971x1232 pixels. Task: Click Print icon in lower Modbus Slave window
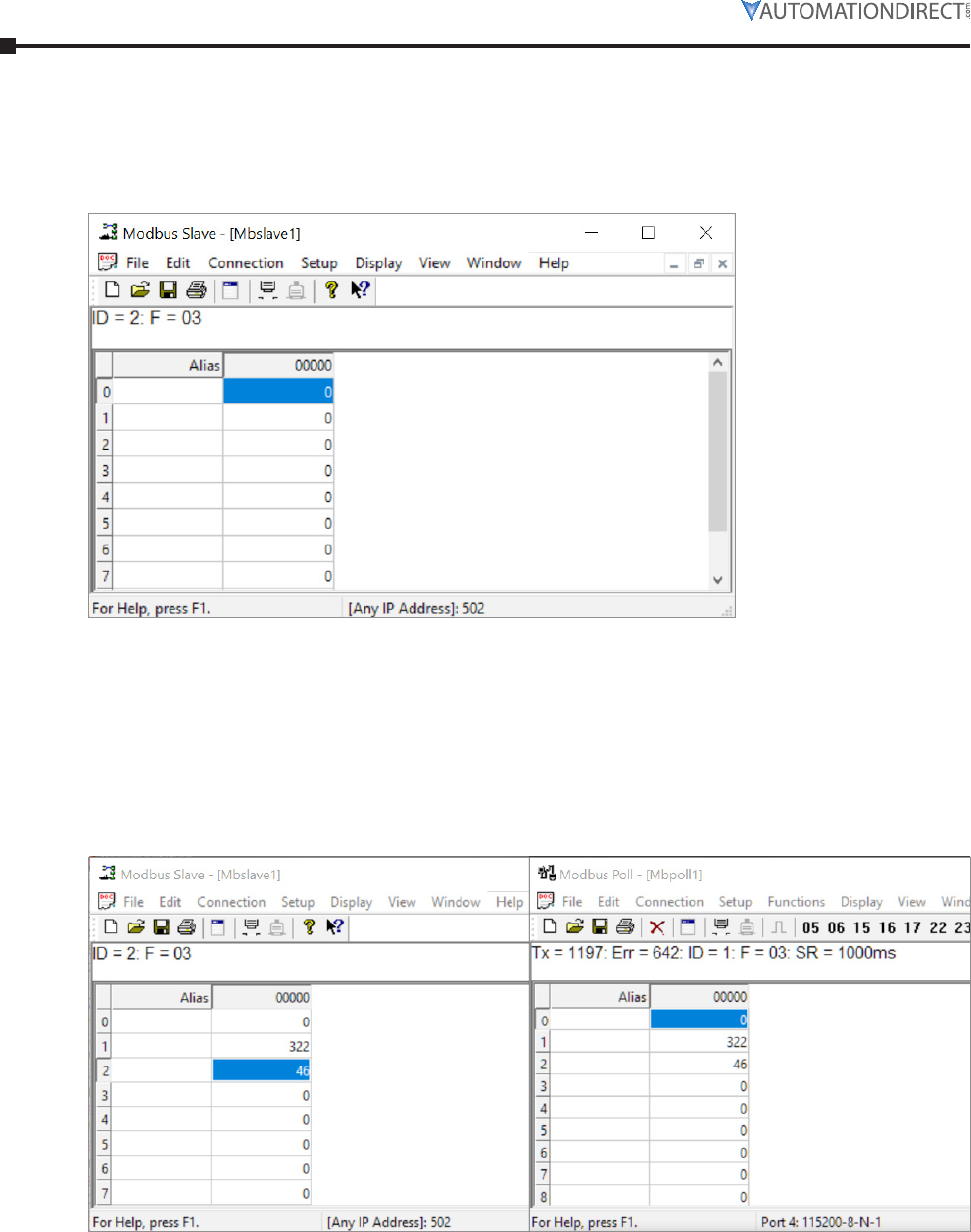tap(186, 926)
